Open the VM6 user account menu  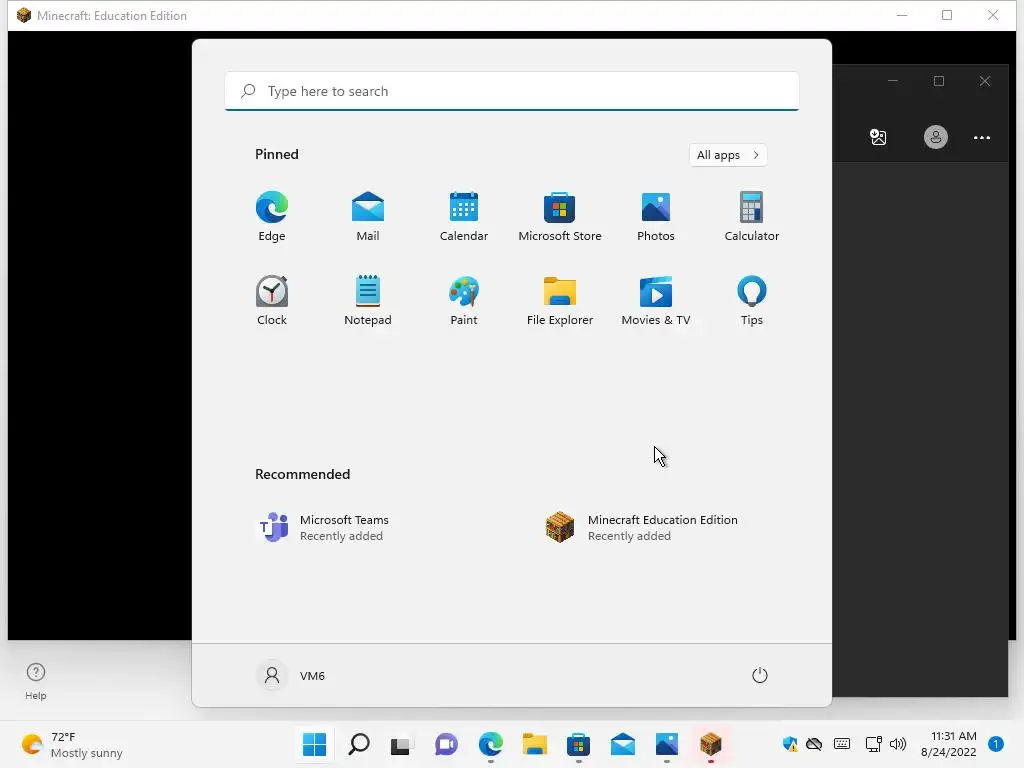tap(291, 675)
